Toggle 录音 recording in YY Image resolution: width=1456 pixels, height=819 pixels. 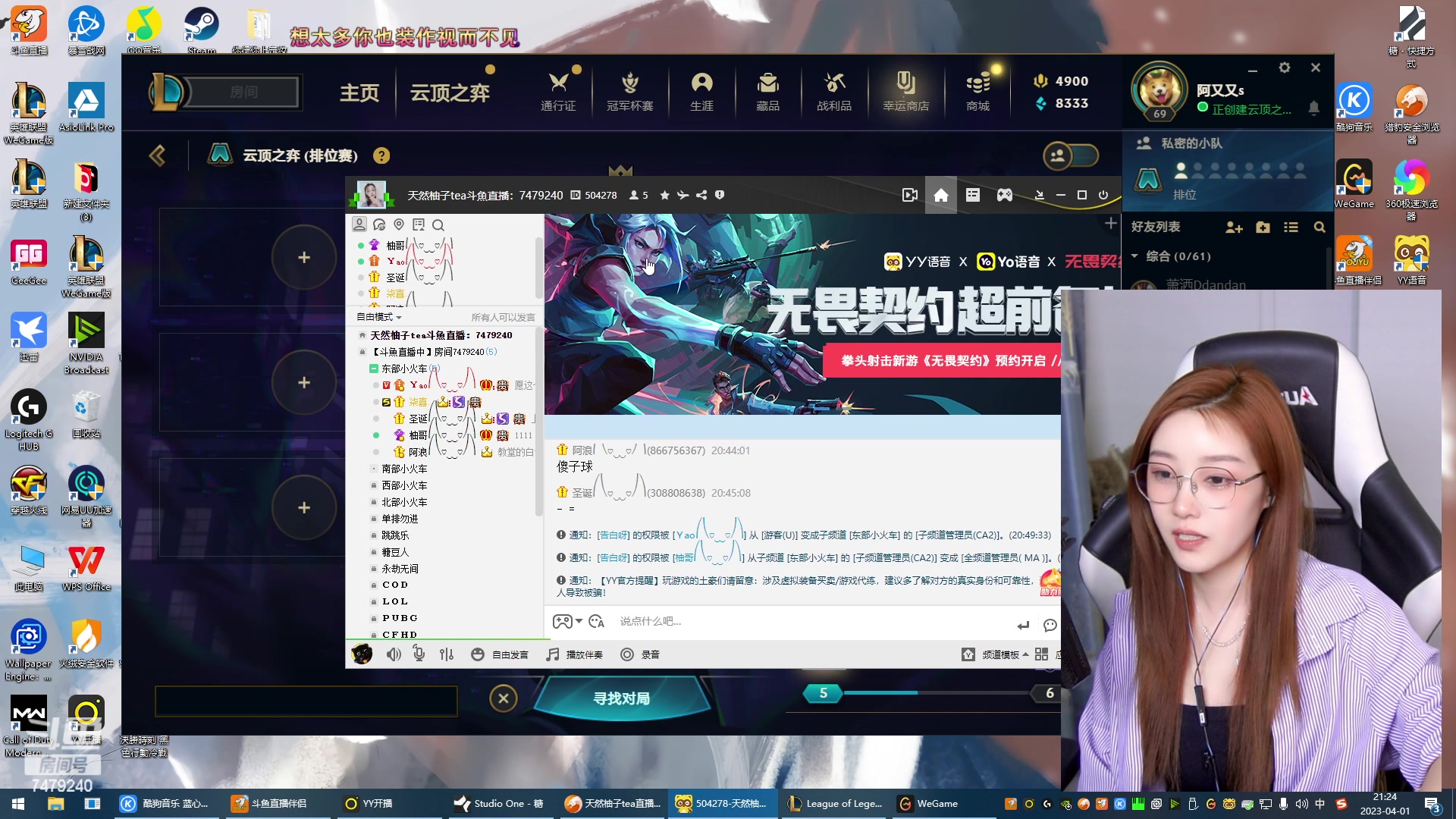(640, 654)
